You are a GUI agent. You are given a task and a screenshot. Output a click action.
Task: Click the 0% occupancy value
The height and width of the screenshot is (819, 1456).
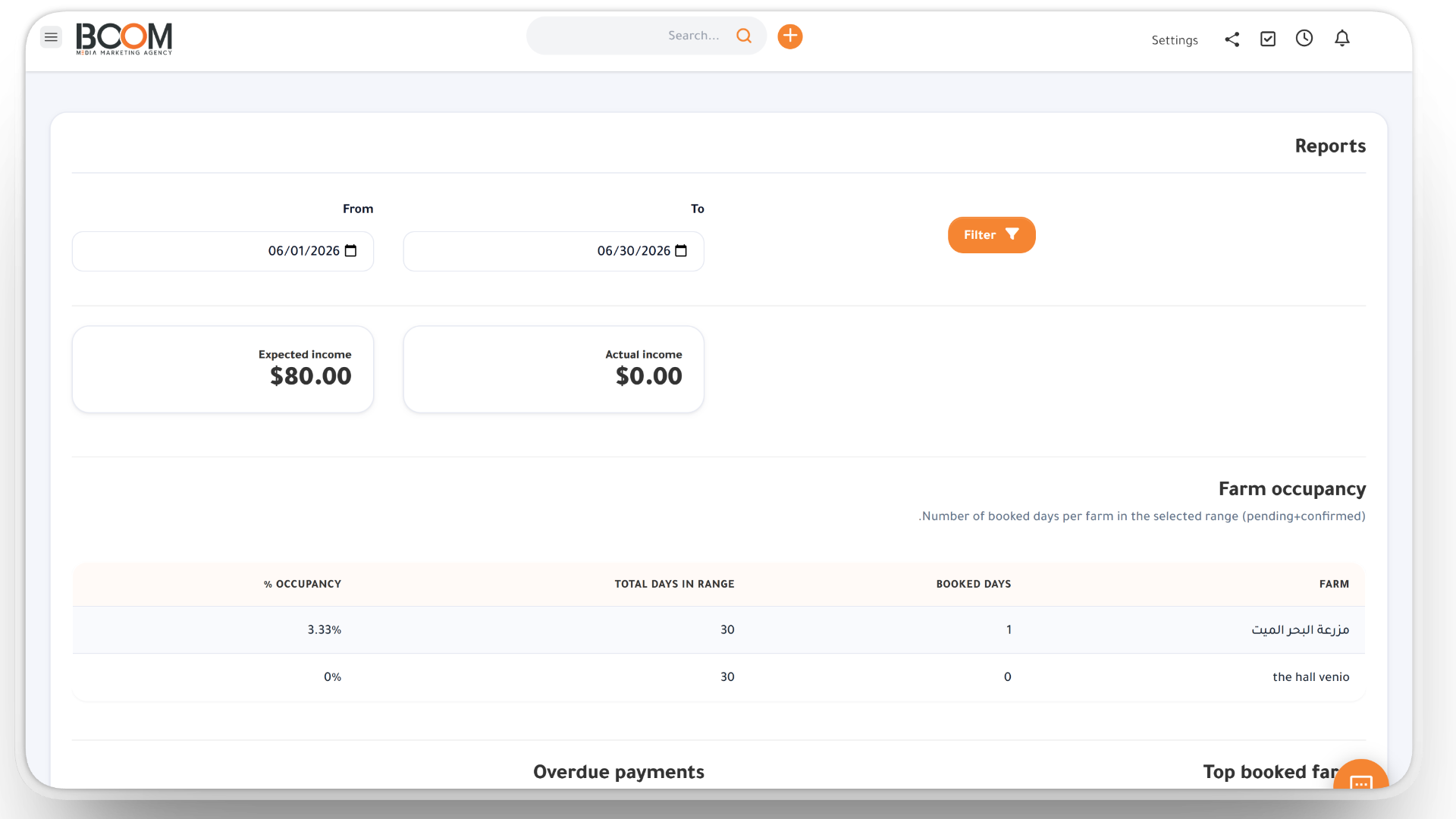(333, 676)
